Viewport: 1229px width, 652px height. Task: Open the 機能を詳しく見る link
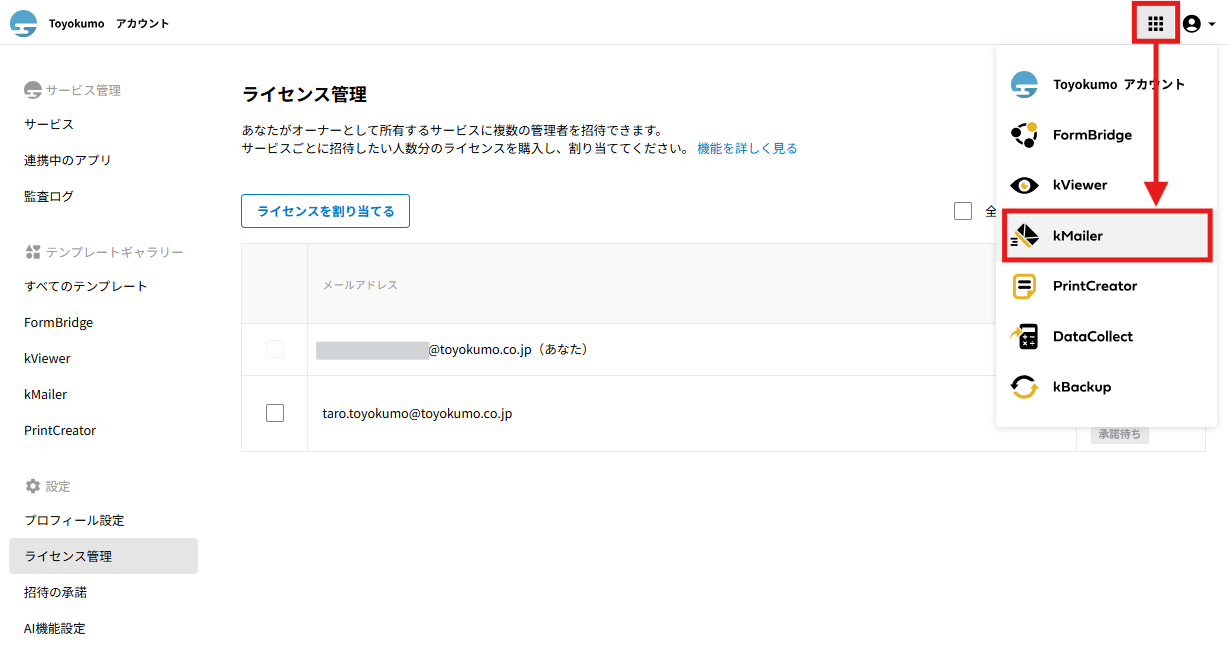coord(747,148)
